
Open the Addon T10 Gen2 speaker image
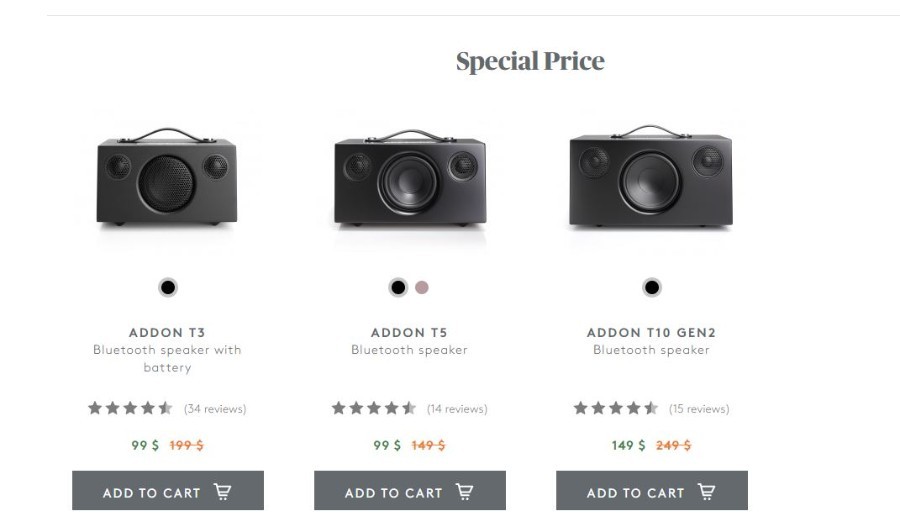pos(651,176)
